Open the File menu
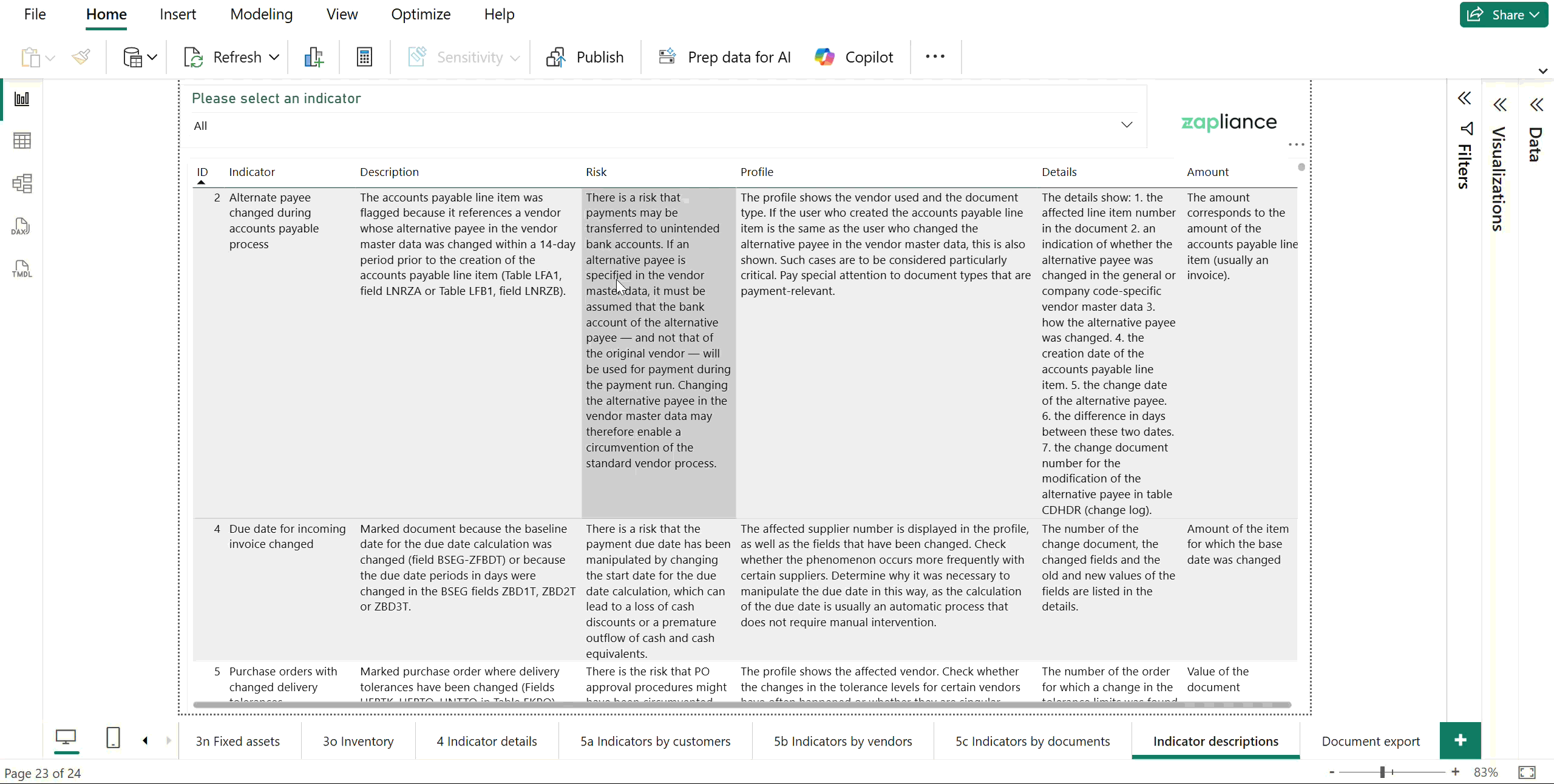Viewport: 1554px width, 784px height. coord(35,14)
